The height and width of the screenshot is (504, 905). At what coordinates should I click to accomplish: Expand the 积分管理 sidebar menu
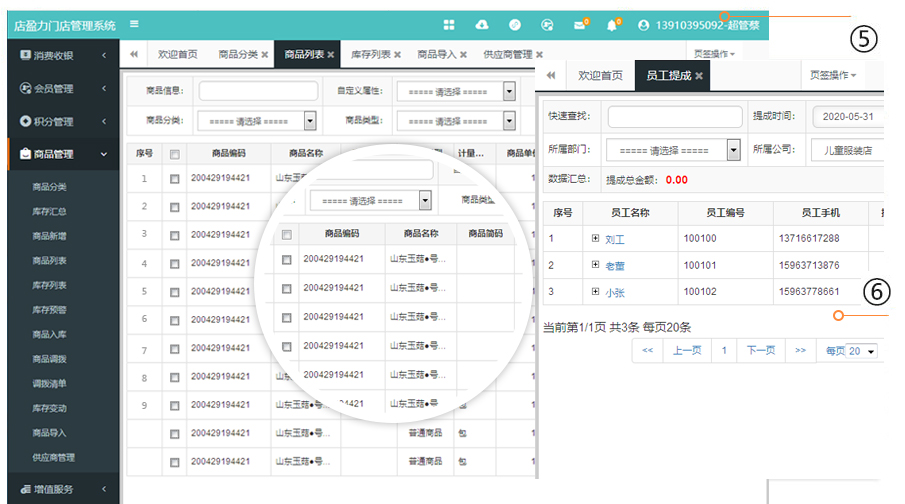point(63,121)
